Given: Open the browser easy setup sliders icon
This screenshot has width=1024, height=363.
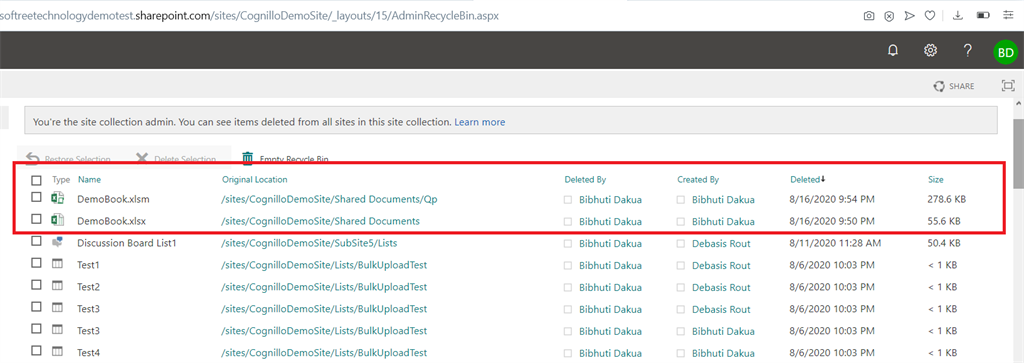Looking at the screenshot, I should (1008, 16).
